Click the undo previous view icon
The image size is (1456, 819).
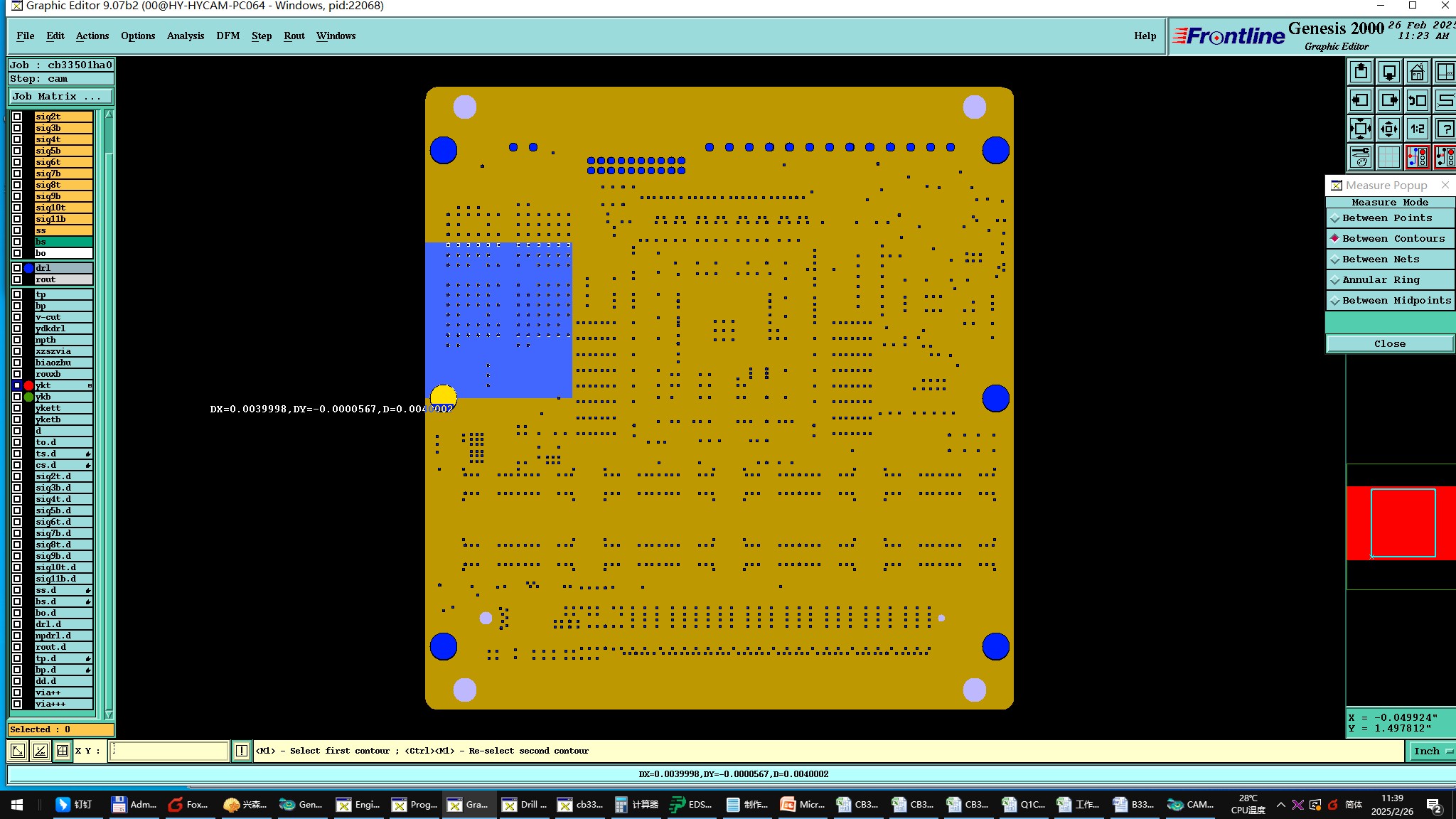1417,100
